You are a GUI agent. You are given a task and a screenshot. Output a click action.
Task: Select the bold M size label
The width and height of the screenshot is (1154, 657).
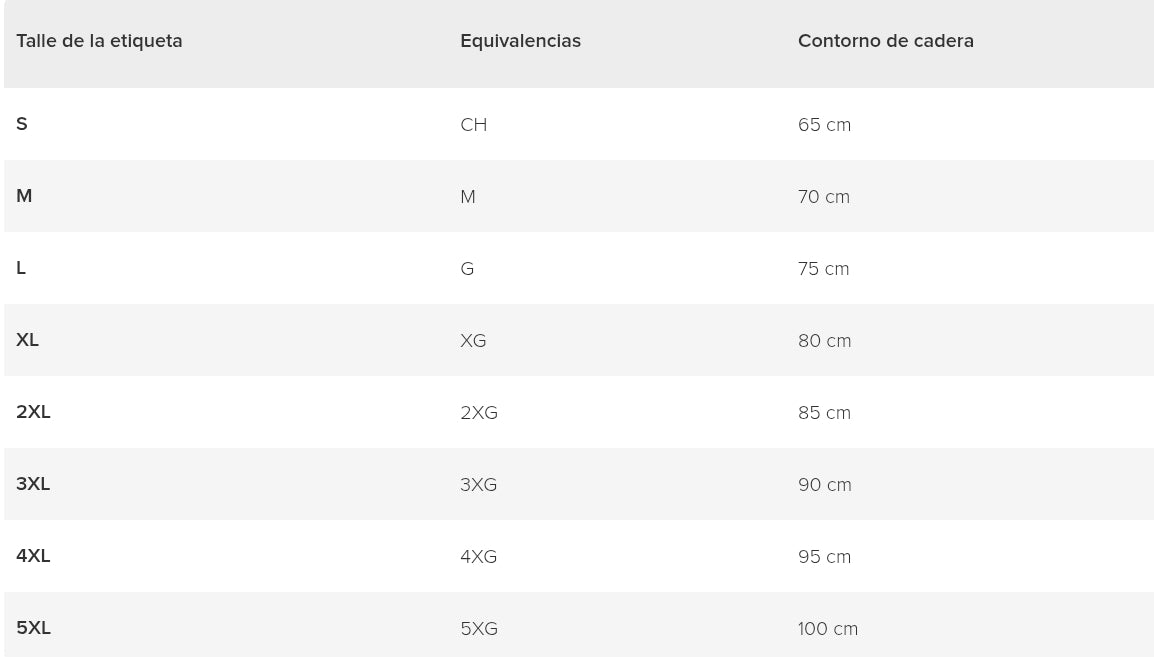(24, 196)
